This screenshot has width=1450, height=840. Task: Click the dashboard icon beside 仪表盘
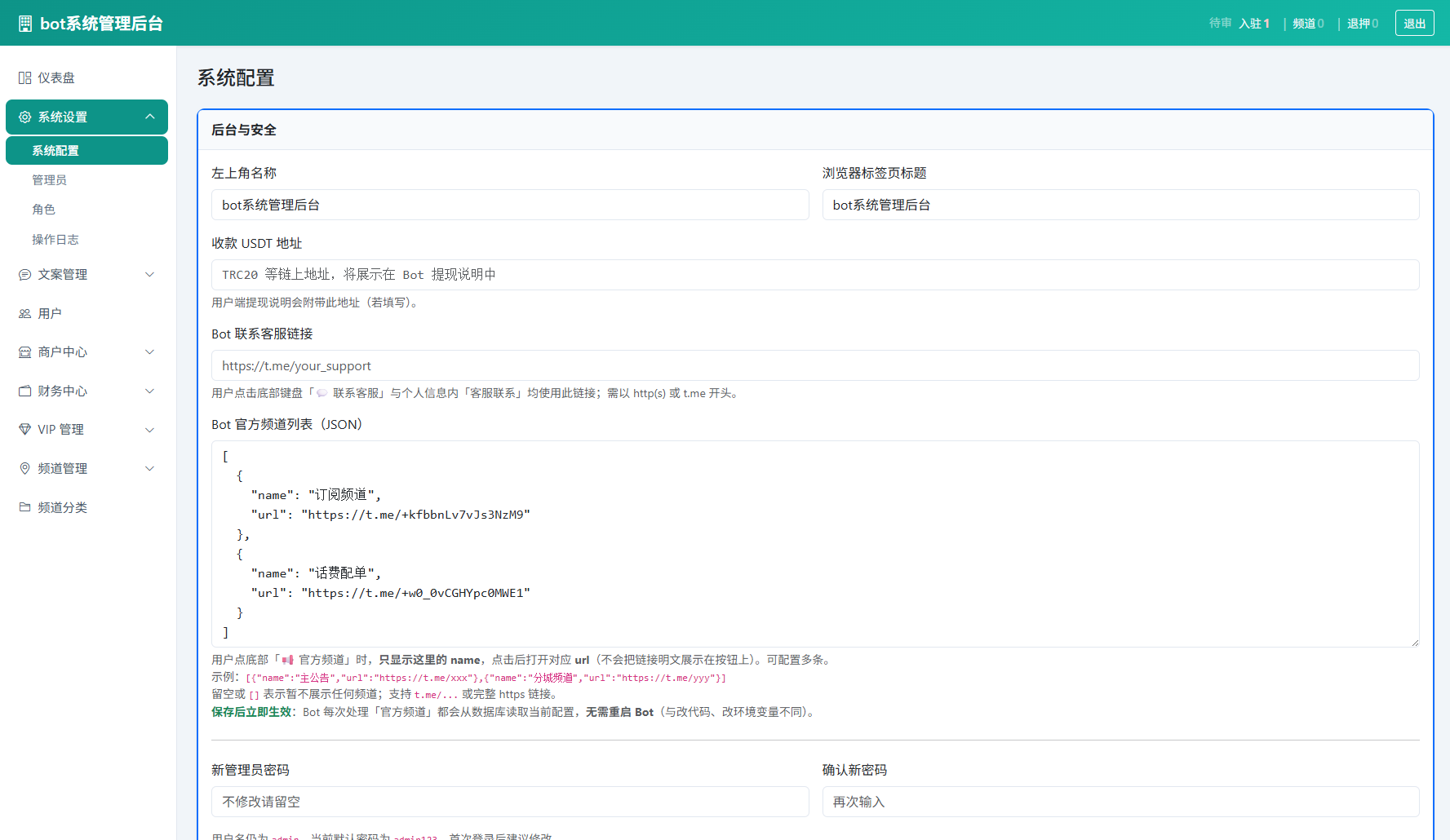pyautogui.click(x=25, y=78)
